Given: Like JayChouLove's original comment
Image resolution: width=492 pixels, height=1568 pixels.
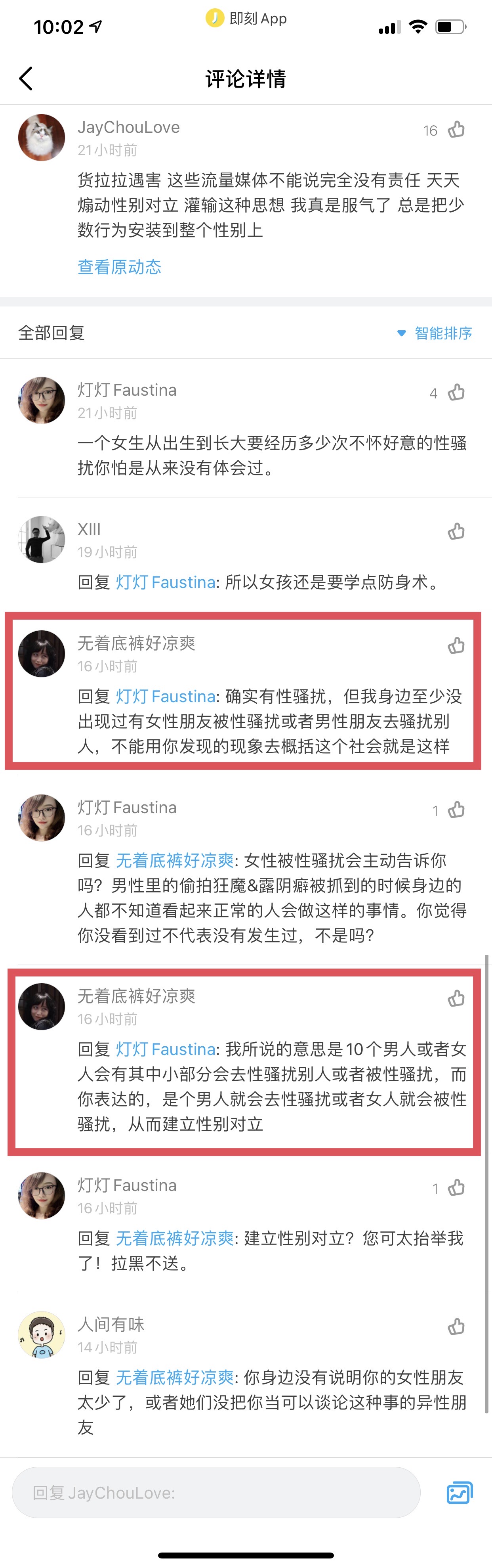Looking at the screenshot, I should tap(456, 130).
